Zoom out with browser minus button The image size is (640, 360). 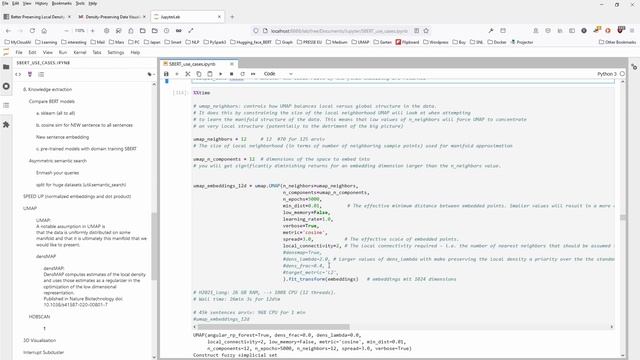(67, 31)
